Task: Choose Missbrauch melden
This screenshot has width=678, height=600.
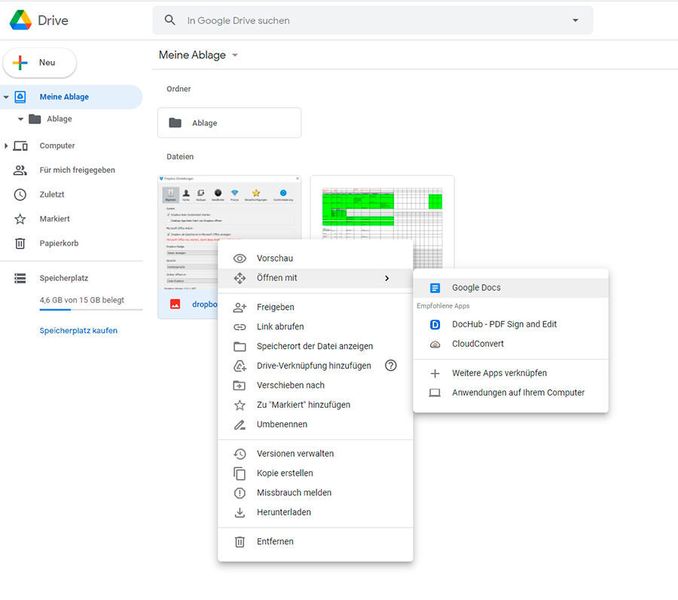Action: 315,493
